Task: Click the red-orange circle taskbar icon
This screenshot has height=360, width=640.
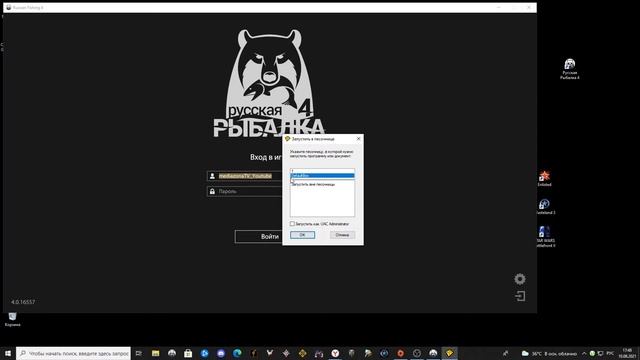Action: tap(400, 353)
